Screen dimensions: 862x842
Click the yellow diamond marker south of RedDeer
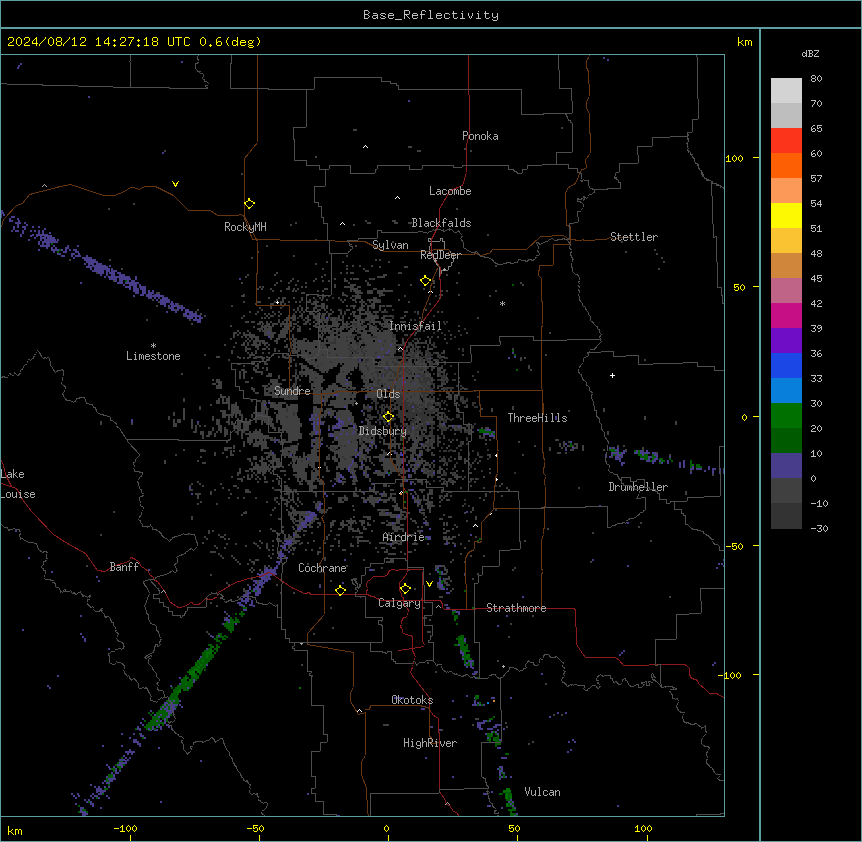[x=425, y=281]
